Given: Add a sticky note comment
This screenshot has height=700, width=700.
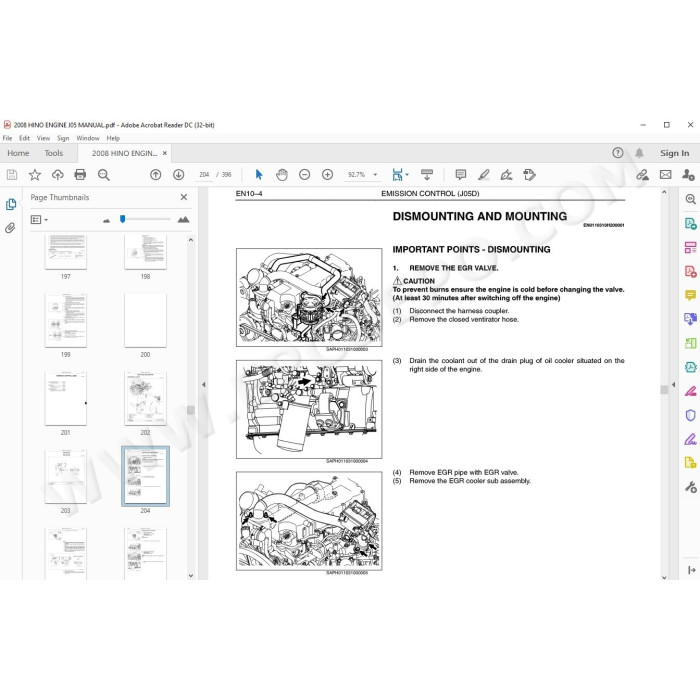Looking at the screenshot, I should pyautogui.click(x=461, y=175).
